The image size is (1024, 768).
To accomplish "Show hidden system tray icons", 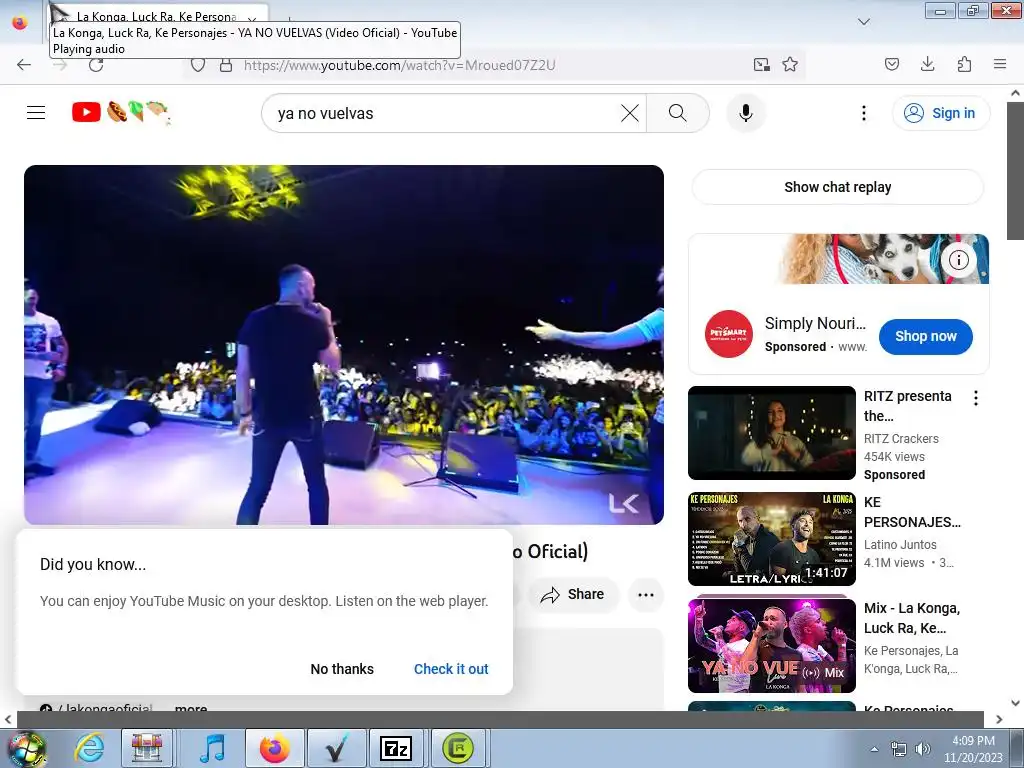I will (874, 749).
